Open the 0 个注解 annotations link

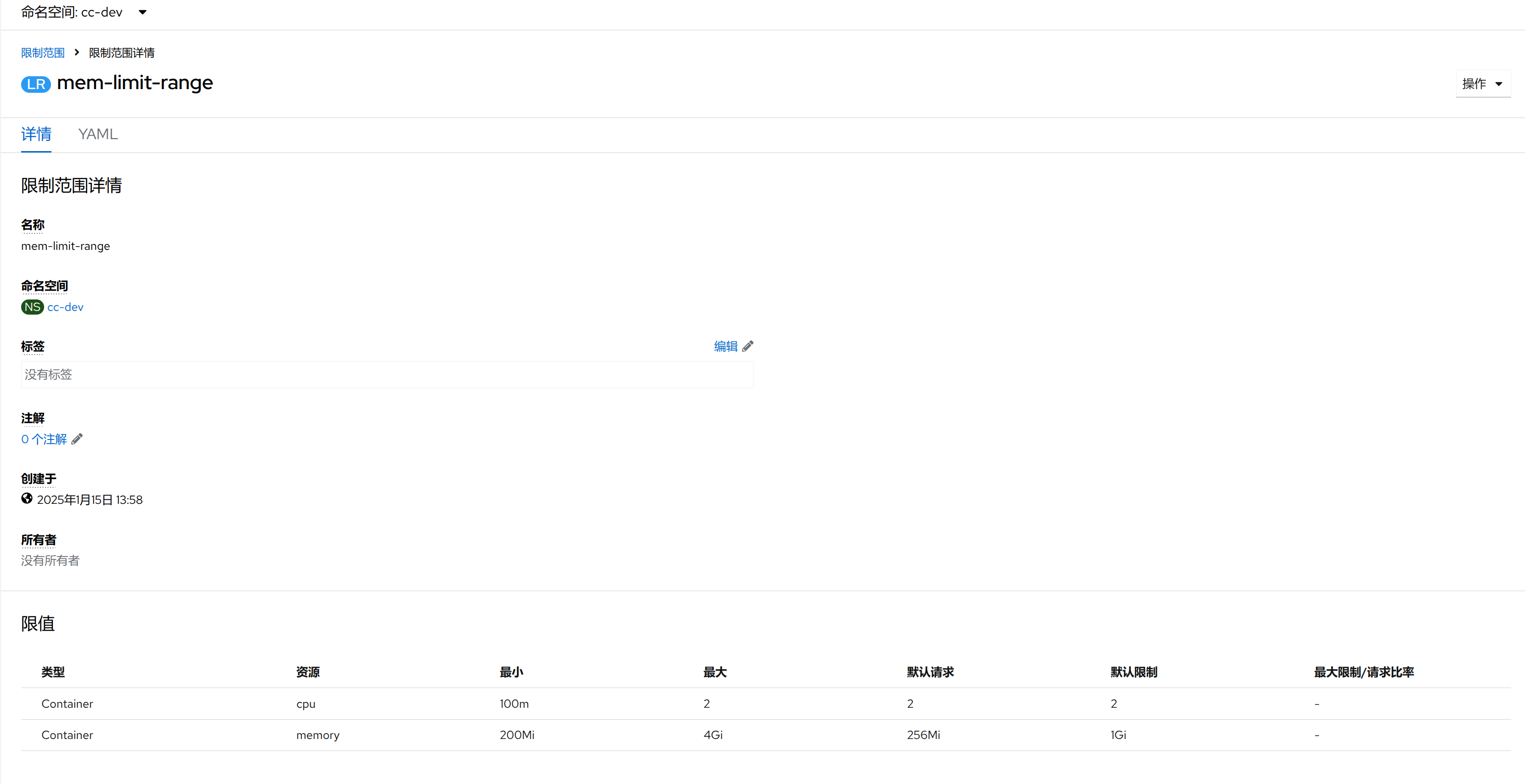coord(44,439)
